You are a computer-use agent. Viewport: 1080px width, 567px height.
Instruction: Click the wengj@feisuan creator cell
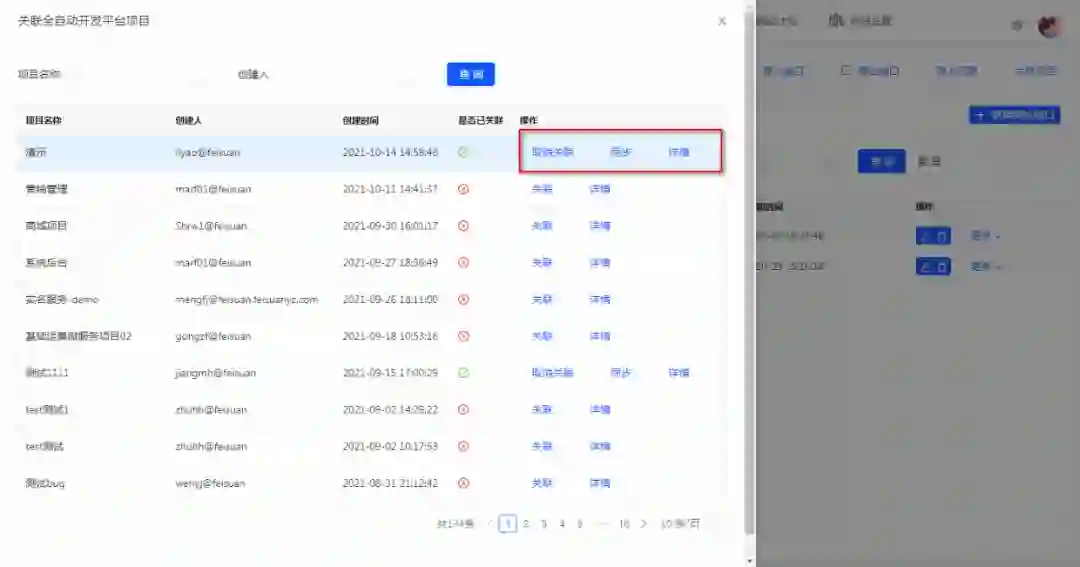210,483
